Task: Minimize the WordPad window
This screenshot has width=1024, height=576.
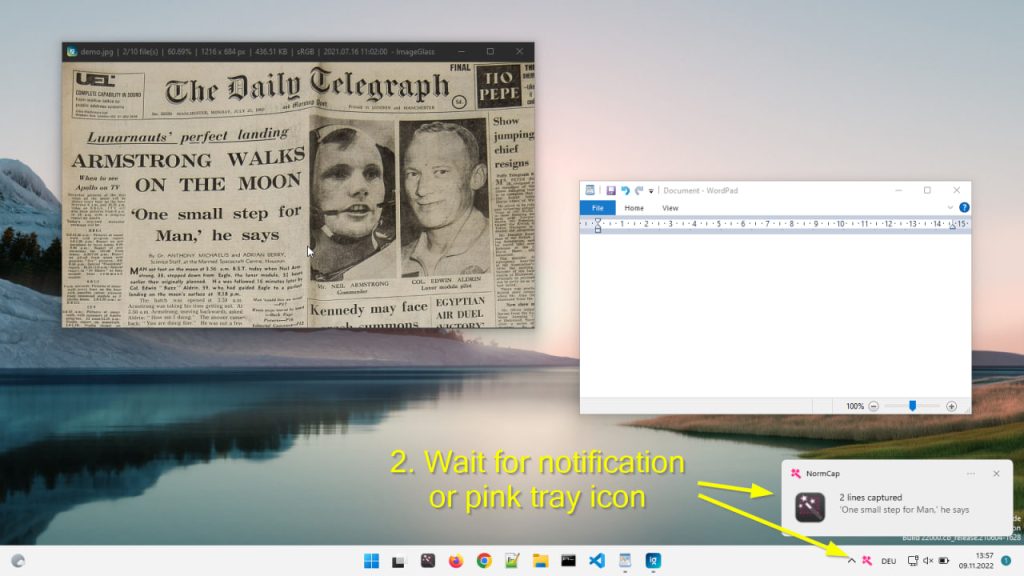Action: click(899, 190)
